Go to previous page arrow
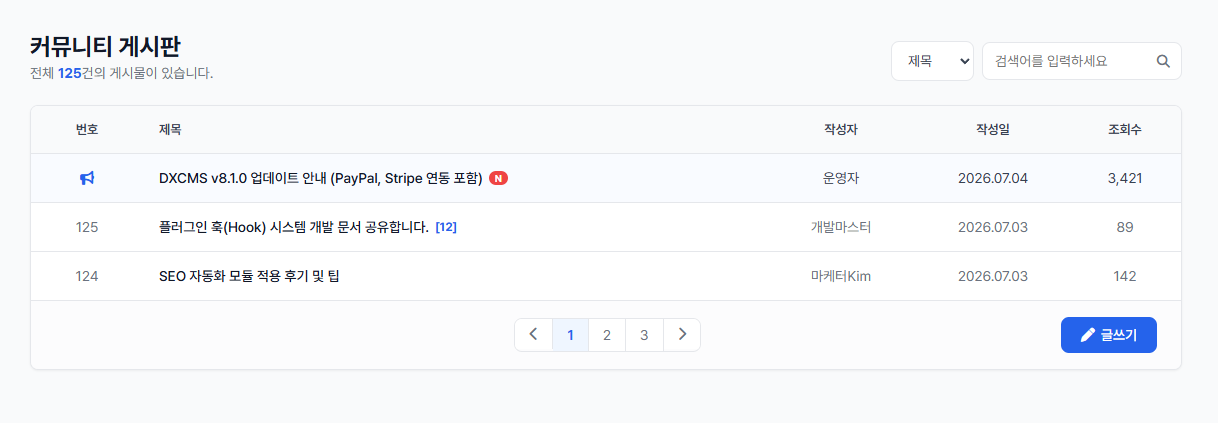 (x=533, y=335)
